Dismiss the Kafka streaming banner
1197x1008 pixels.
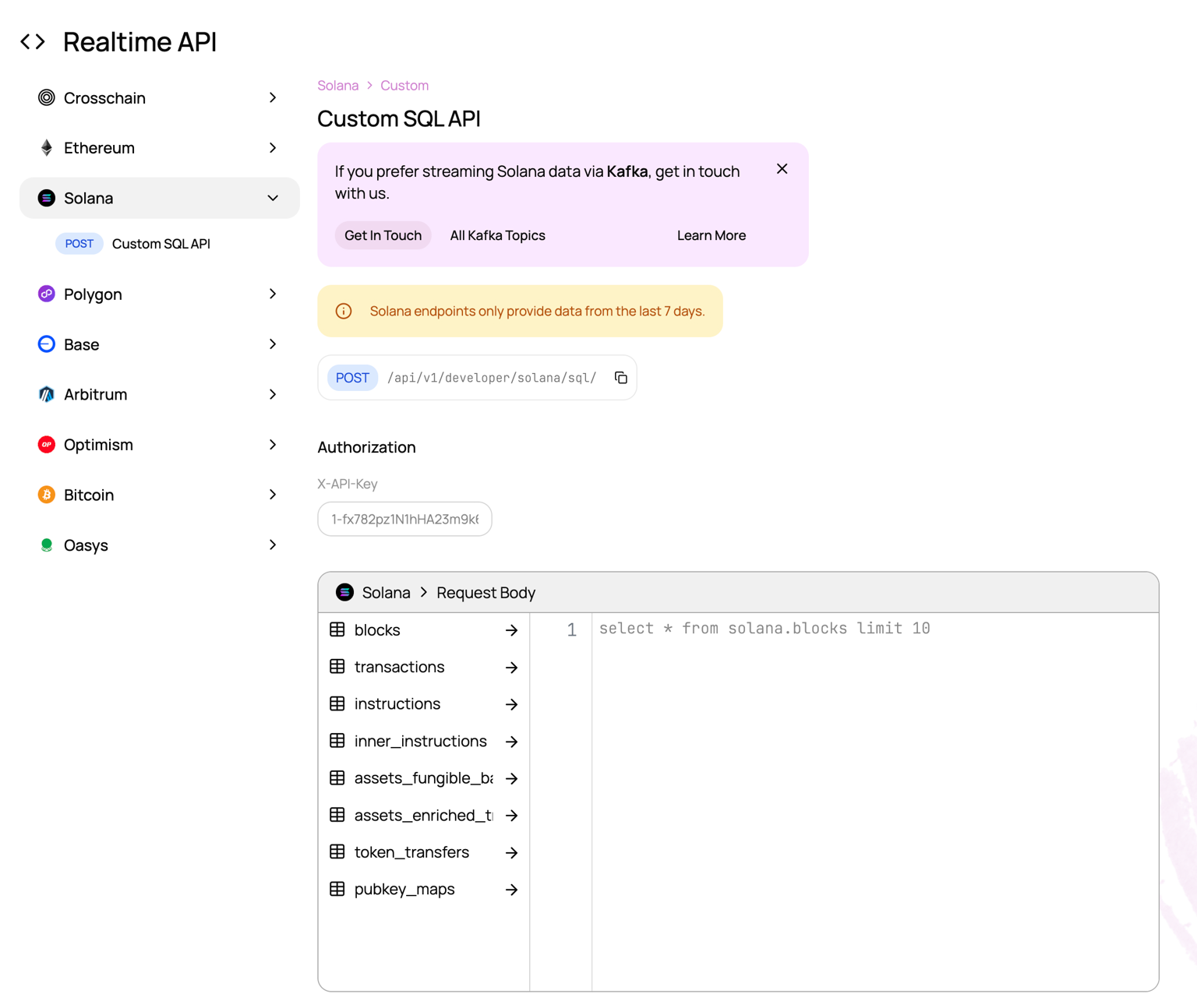[x=782, y=169]
